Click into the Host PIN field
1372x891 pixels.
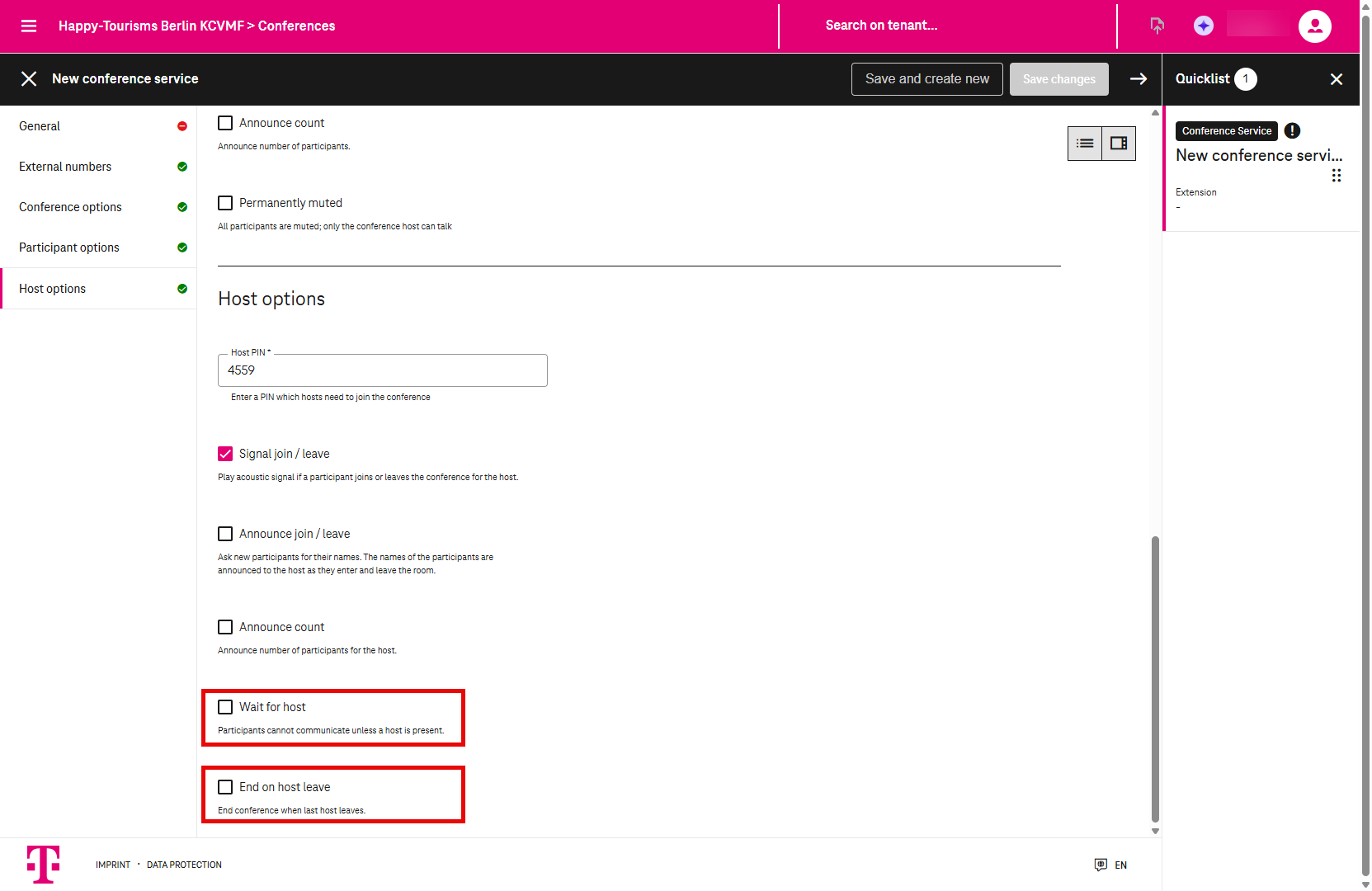[x=382, y=370]
